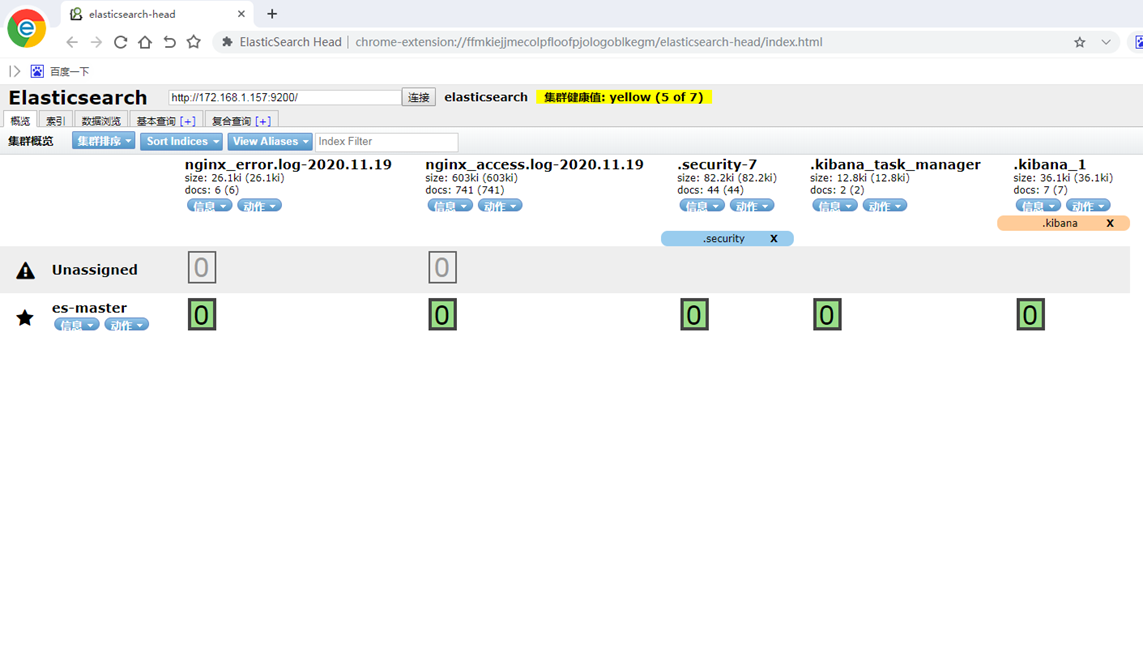Open the Baidu bookmark 百度一下
Image resolution: width=1143 pixels, height=652 pixels.
coord(60,71)
